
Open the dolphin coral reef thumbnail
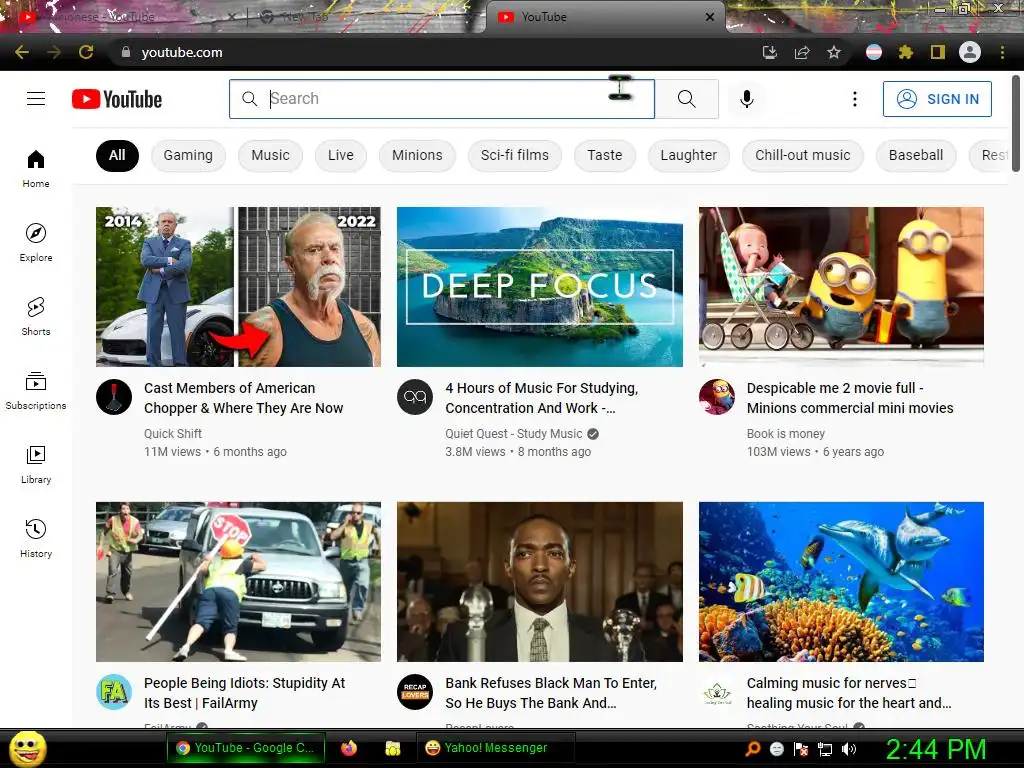click(x=841, y=582)
